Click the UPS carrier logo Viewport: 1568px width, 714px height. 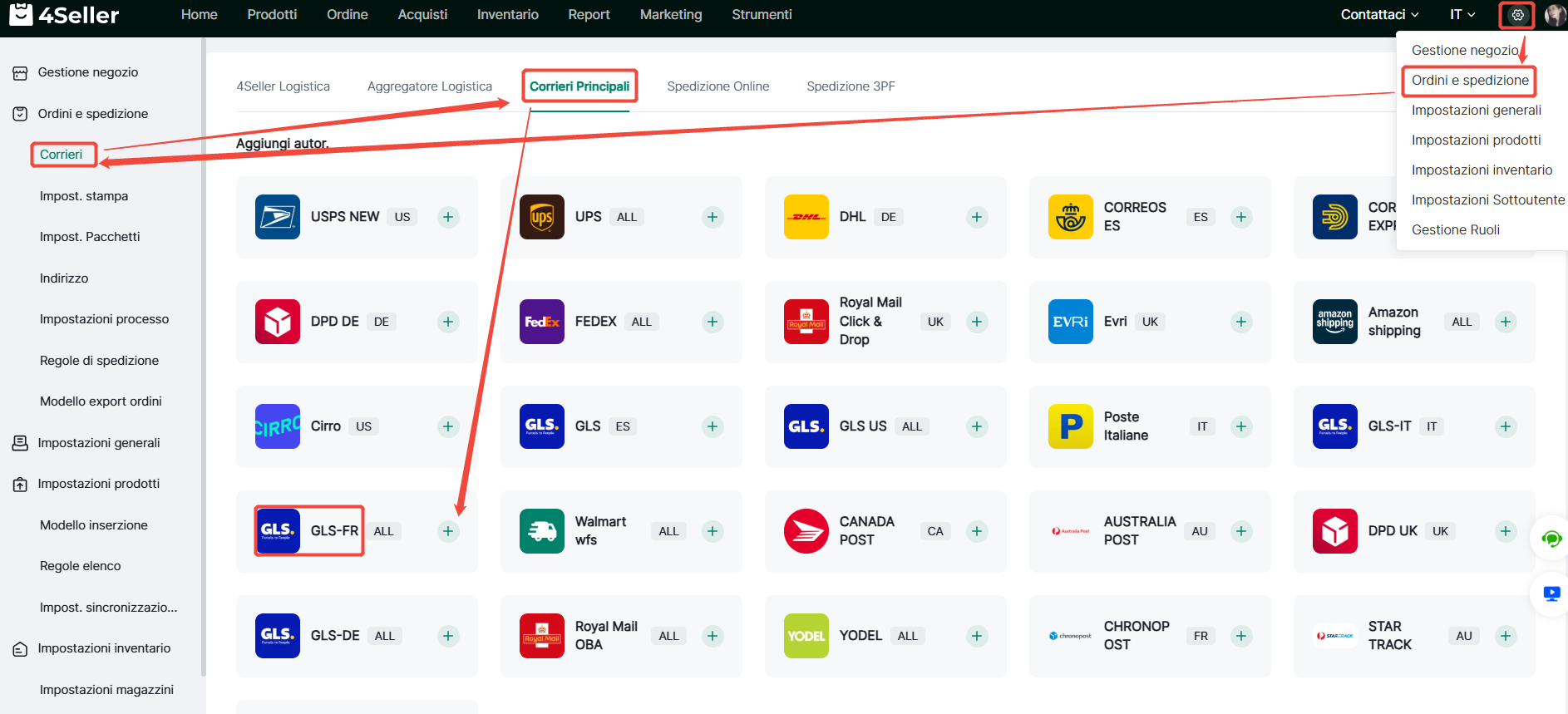point(542,217)
